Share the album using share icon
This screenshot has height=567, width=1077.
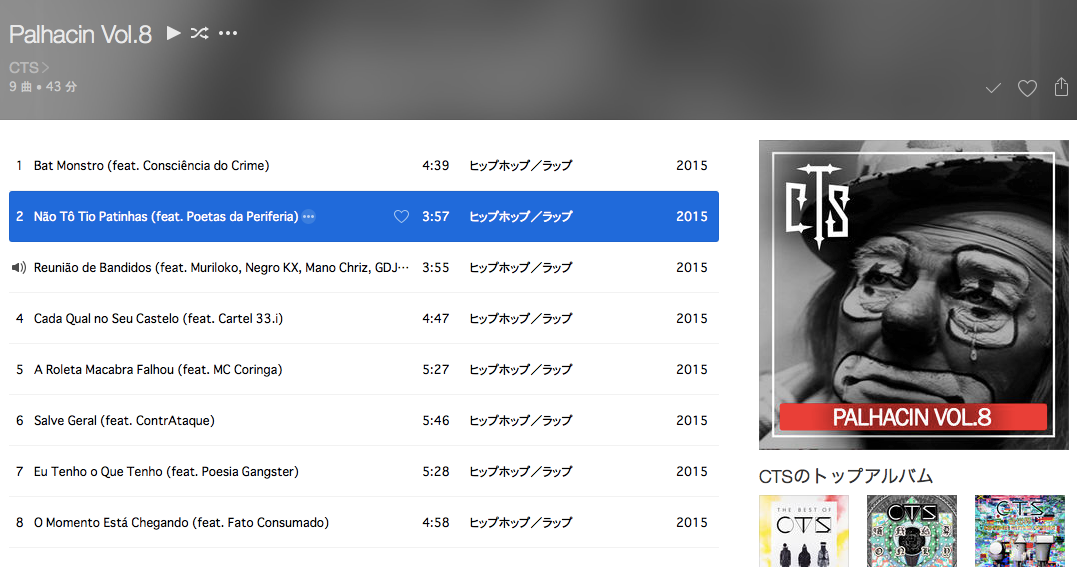pyautogui.click(x=1061, y=87)
